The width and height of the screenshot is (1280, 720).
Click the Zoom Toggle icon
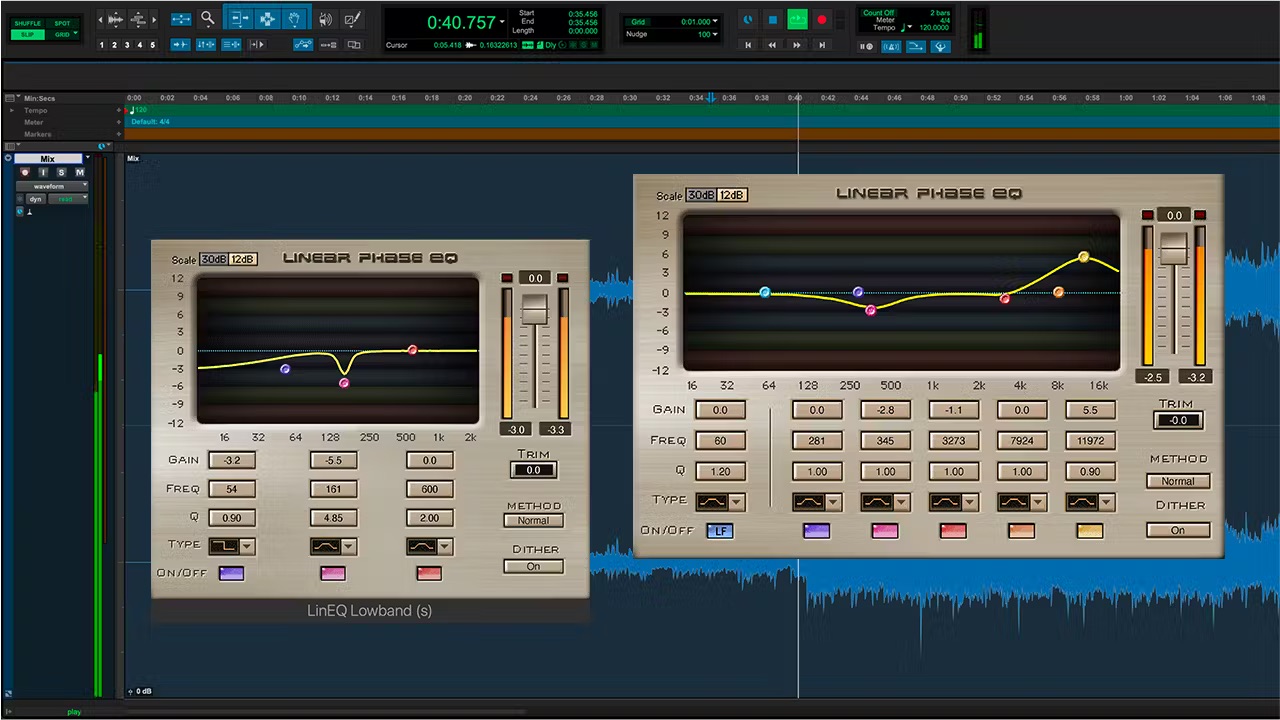(x=181, y=19)
